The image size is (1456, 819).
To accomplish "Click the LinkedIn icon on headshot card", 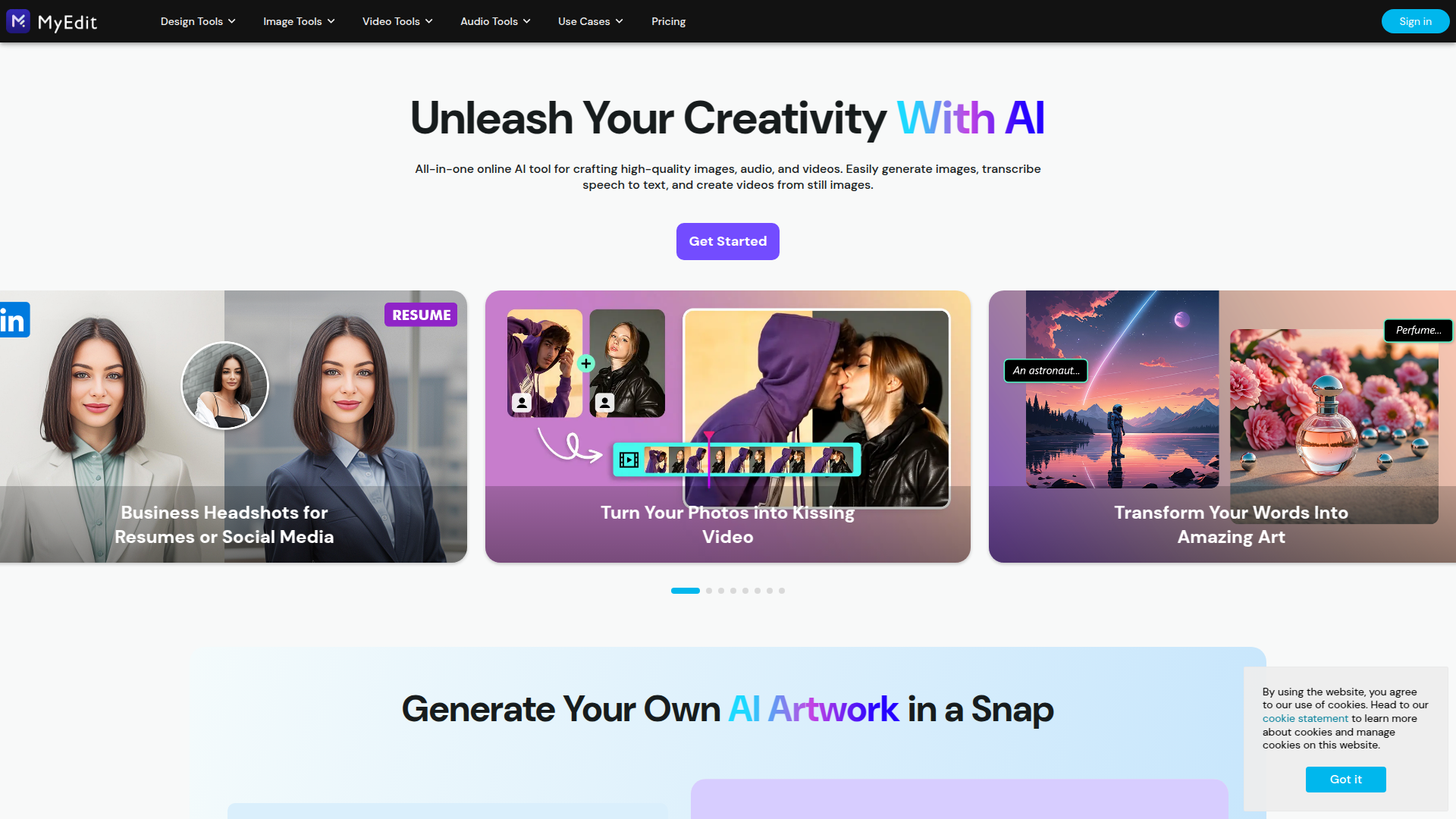I will pyautogui.click(x=14, y=320).
